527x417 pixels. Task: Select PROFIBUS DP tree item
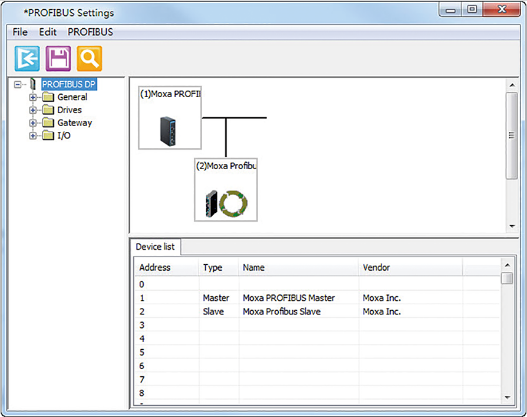click(69, 84)
